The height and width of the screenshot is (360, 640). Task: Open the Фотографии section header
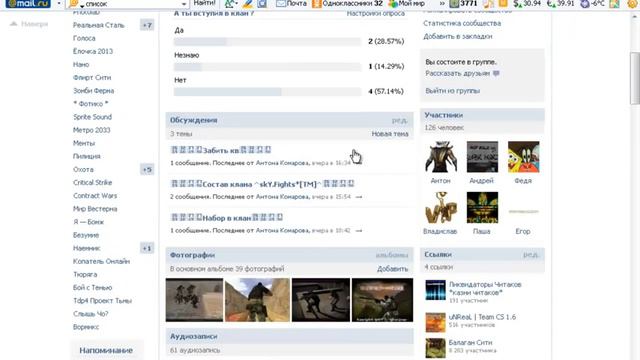[192, 255]
